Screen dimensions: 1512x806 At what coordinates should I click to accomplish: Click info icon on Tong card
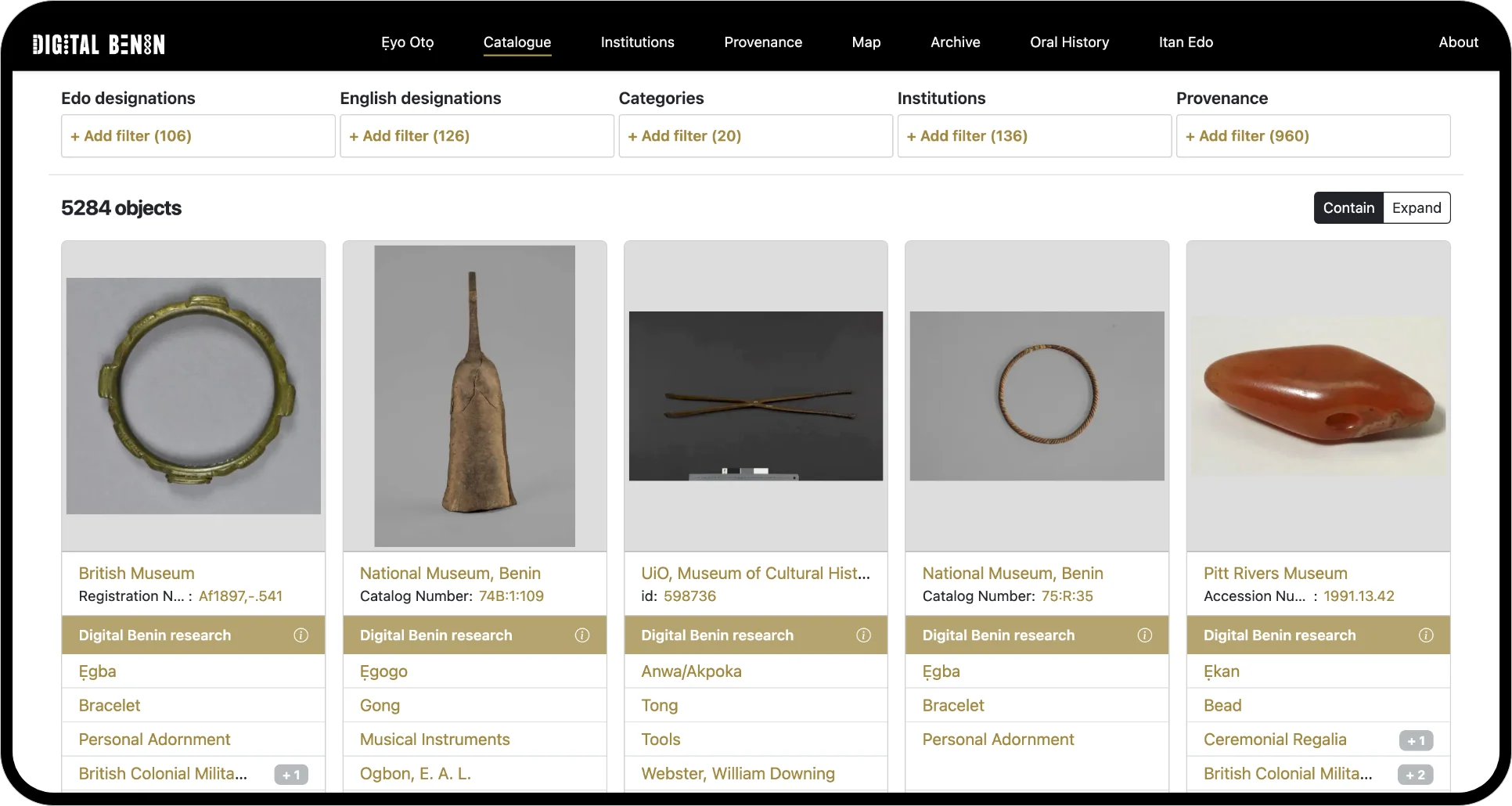[863, 635]
